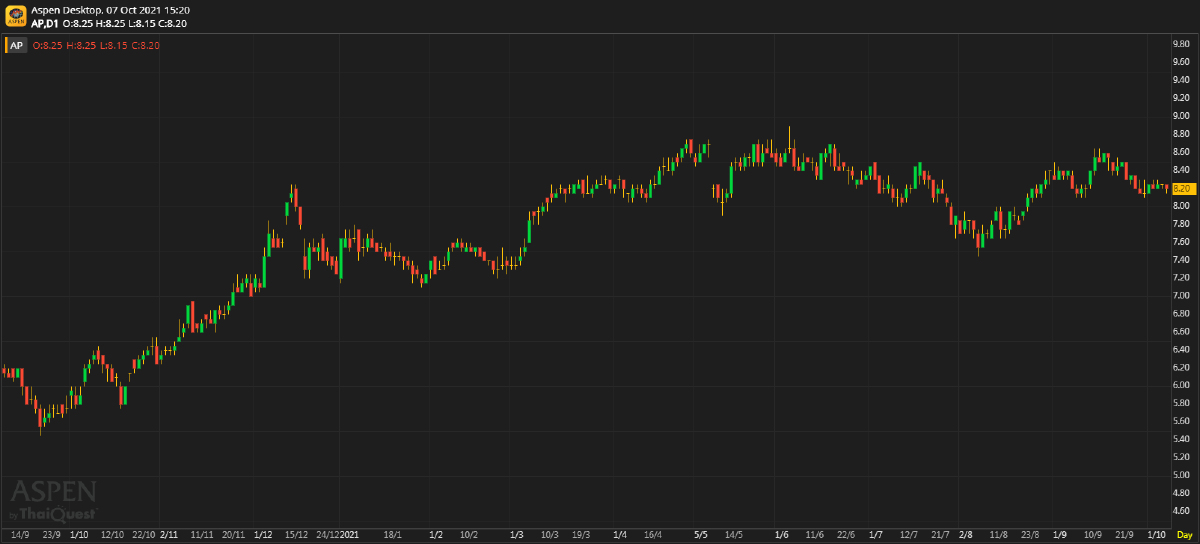Click the 6.60 price axis label
The height and width of the screenshot is (544, 1200).
pyautogui.click(x=1181, y=332)
